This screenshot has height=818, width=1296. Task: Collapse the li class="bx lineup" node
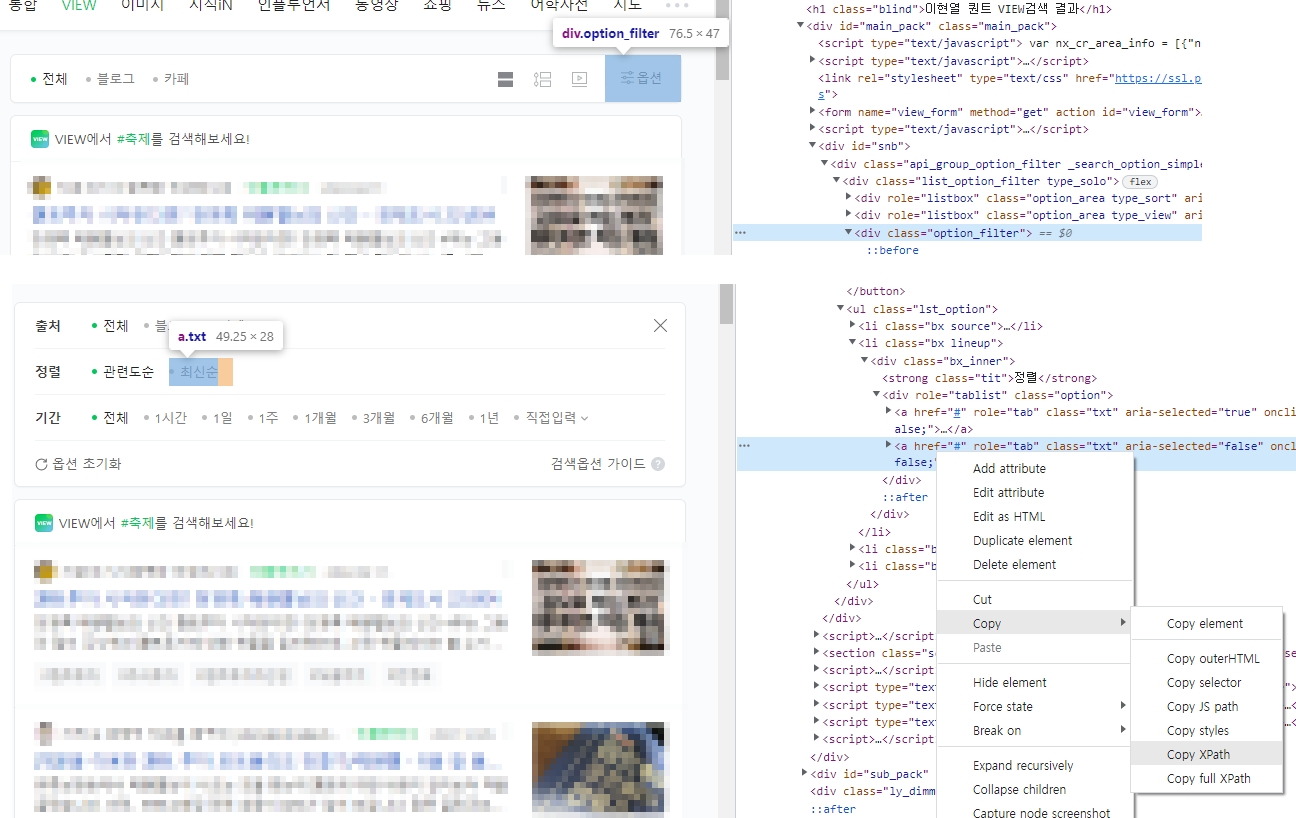[x=853, y=343]
